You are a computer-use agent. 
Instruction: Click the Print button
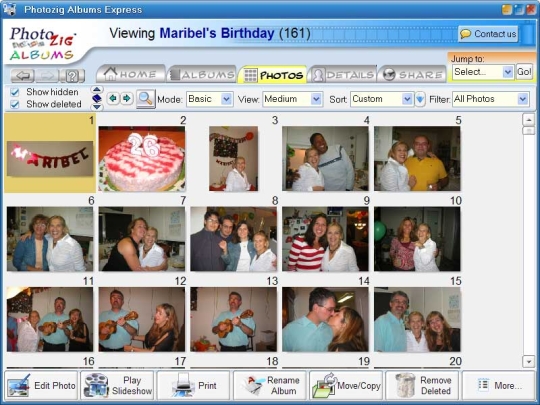point(193,385)
